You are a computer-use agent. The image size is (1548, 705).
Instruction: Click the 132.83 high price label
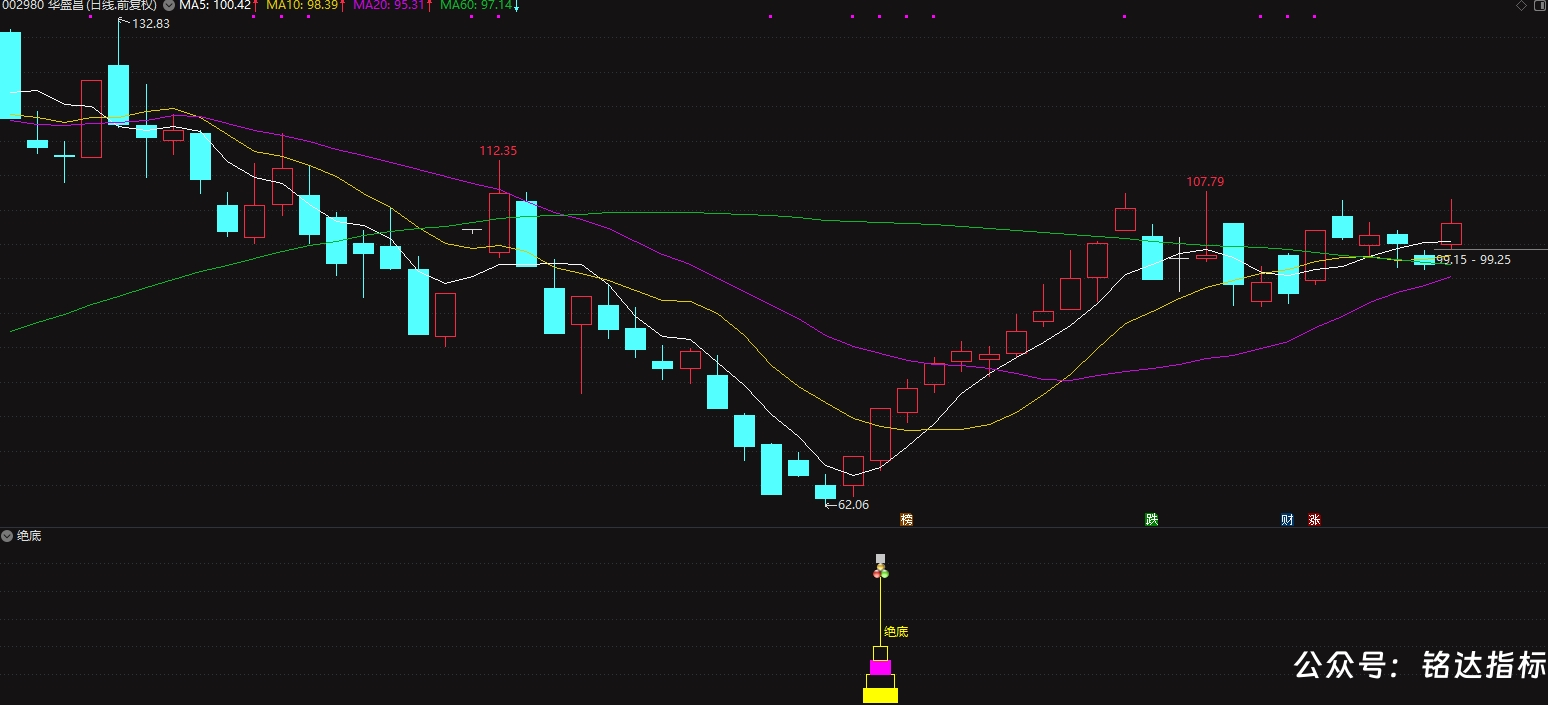(151, 23)
